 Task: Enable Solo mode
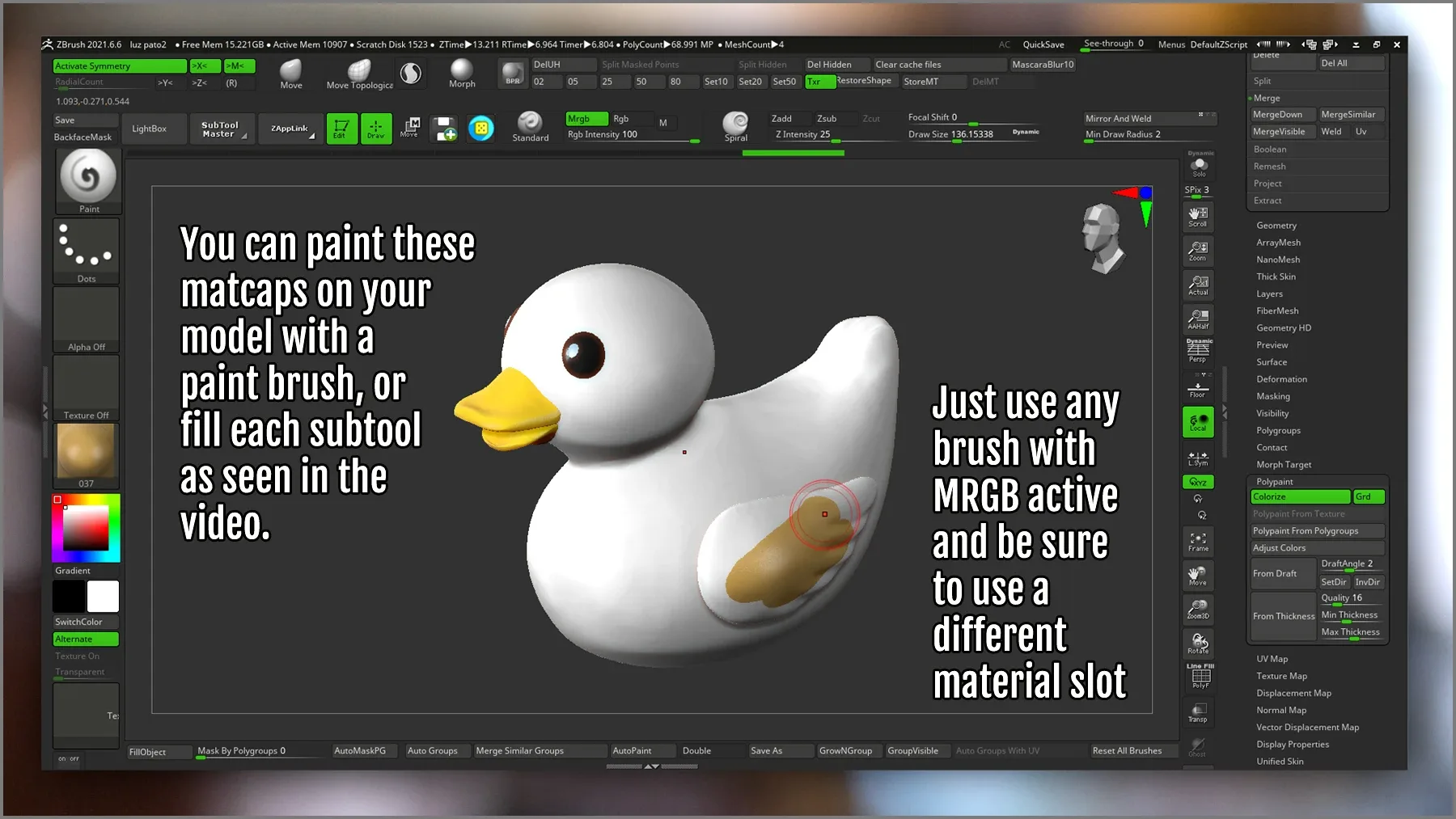[x=1199, y=167]
